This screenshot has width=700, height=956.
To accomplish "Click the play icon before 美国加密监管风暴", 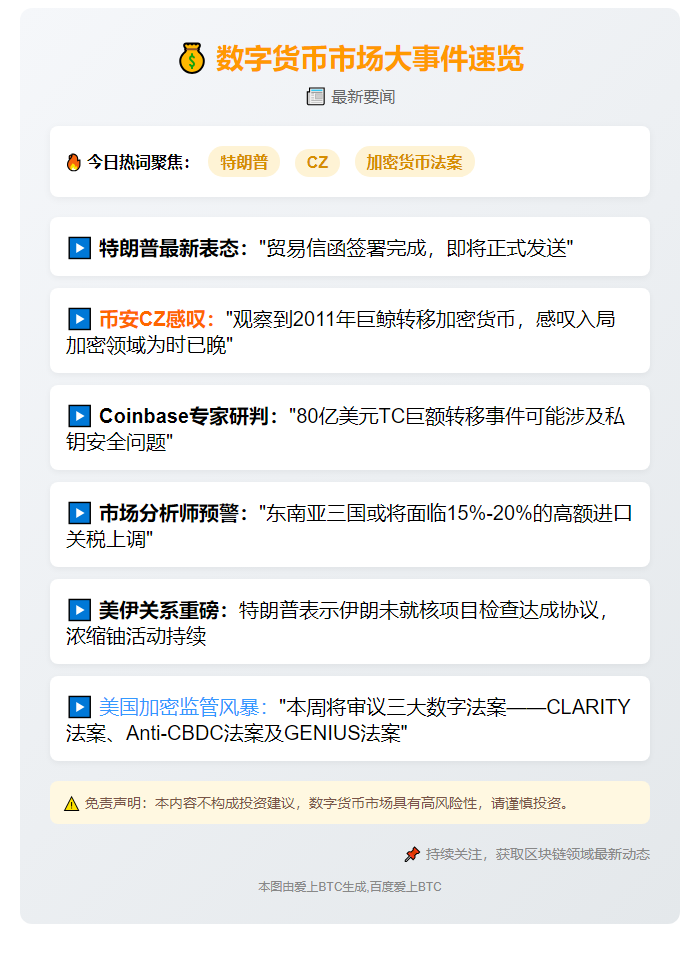I will pos(79,707).
